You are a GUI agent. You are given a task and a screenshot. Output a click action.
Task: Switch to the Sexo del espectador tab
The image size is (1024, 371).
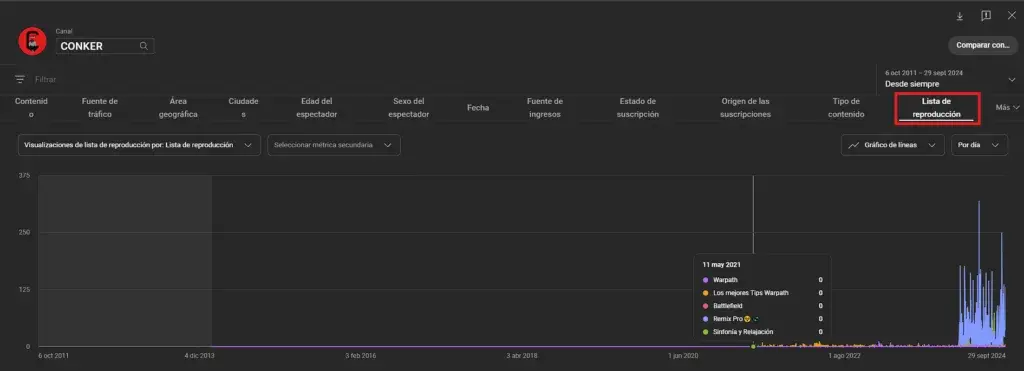click(x=409, y=108)
